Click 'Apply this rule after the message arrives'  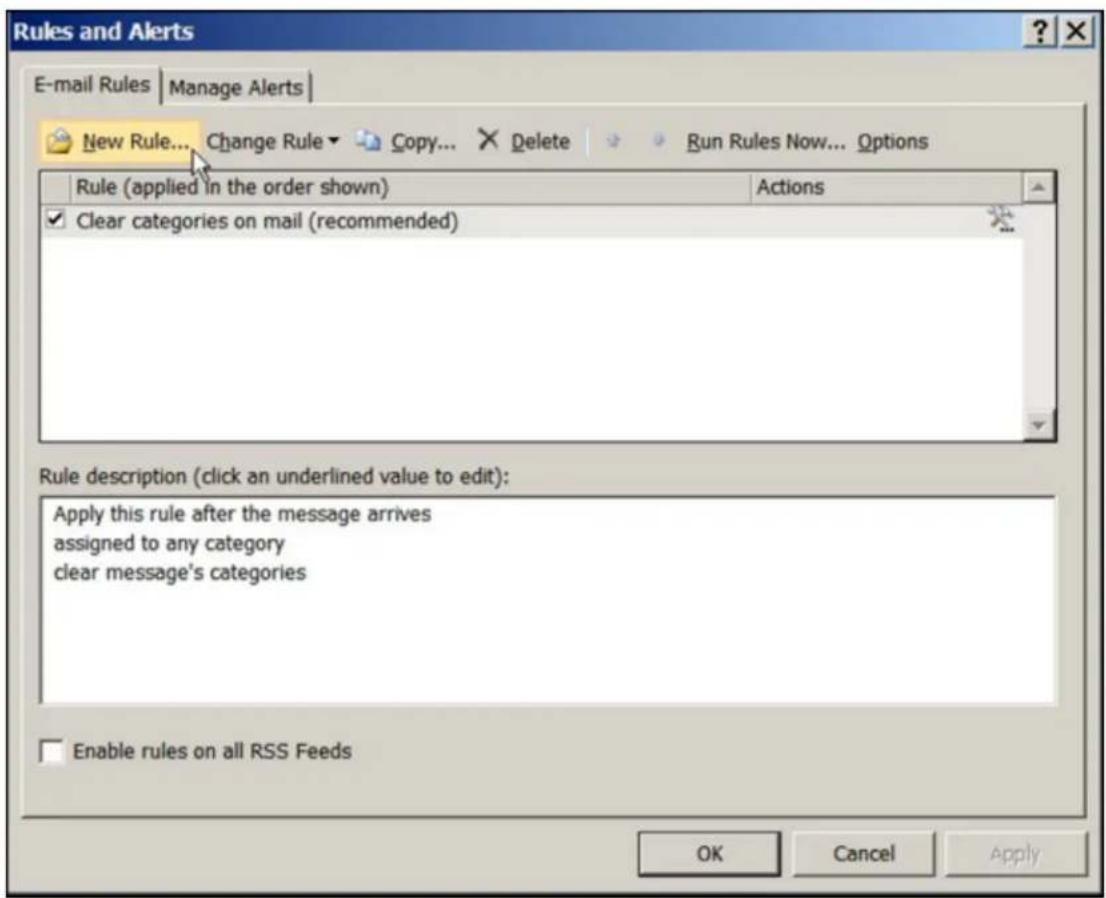pyautogui.click(x=242, y=514)
